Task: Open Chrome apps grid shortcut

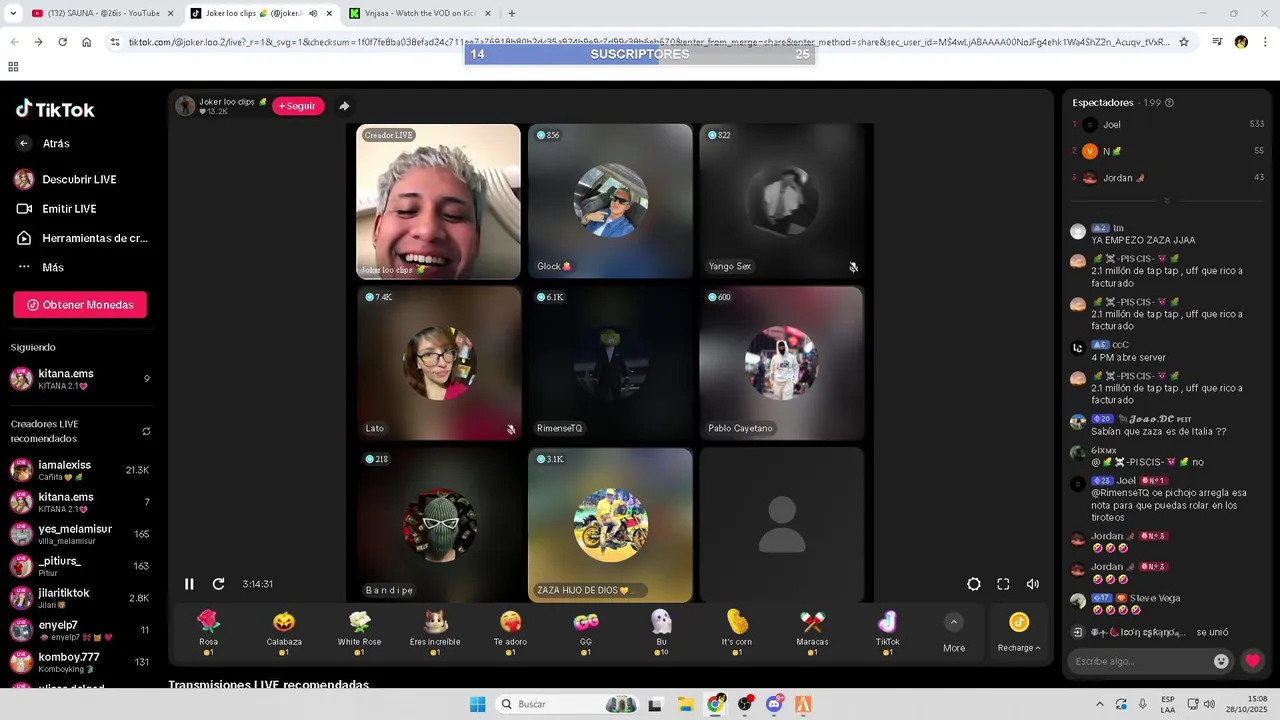Action: click(x=13, y=67)
